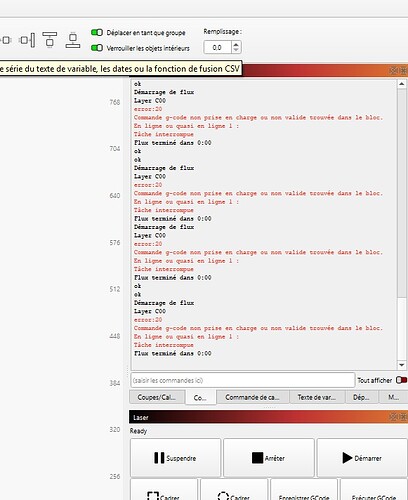Increase Remplissage value with up arrow
The height and width of the screenshot is (500, 408).
coord(236,44)
